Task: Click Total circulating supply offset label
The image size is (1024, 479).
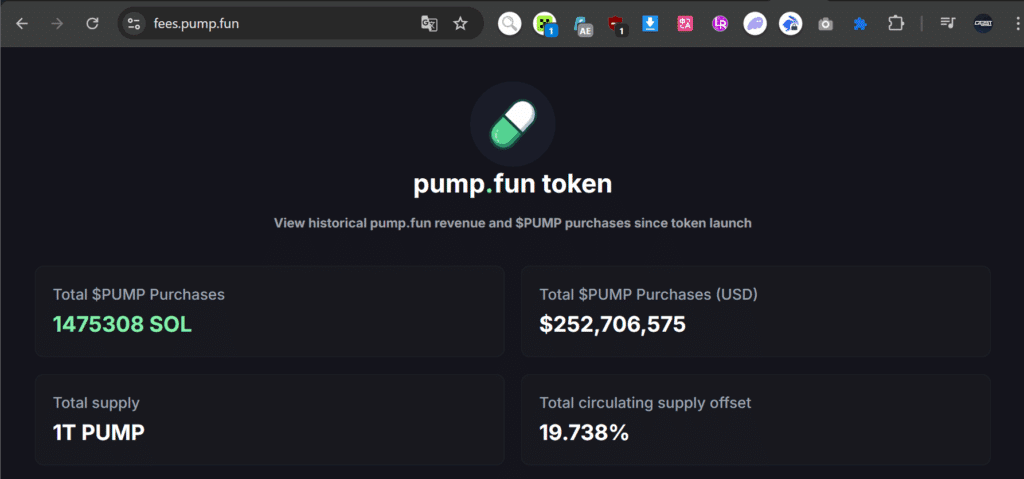Action: coord(645,403)
